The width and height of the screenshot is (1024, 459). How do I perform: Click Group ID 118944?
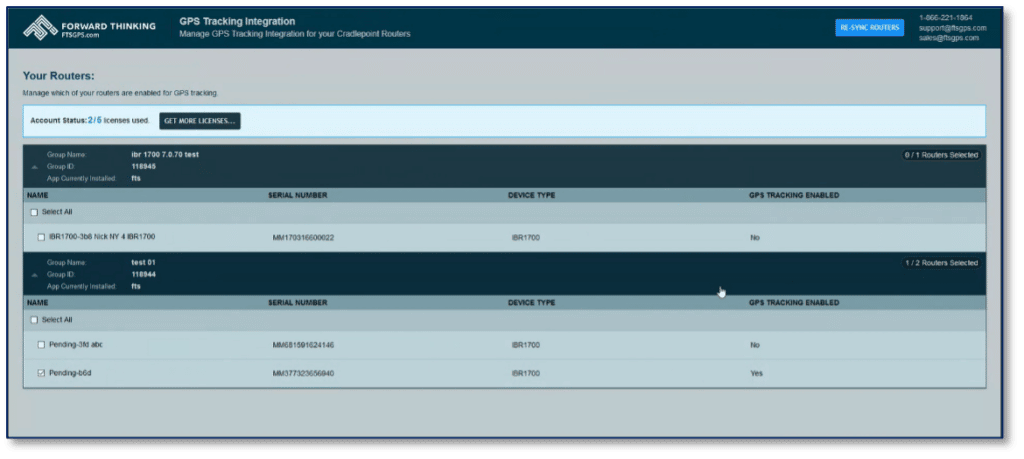tap(144, 274)
